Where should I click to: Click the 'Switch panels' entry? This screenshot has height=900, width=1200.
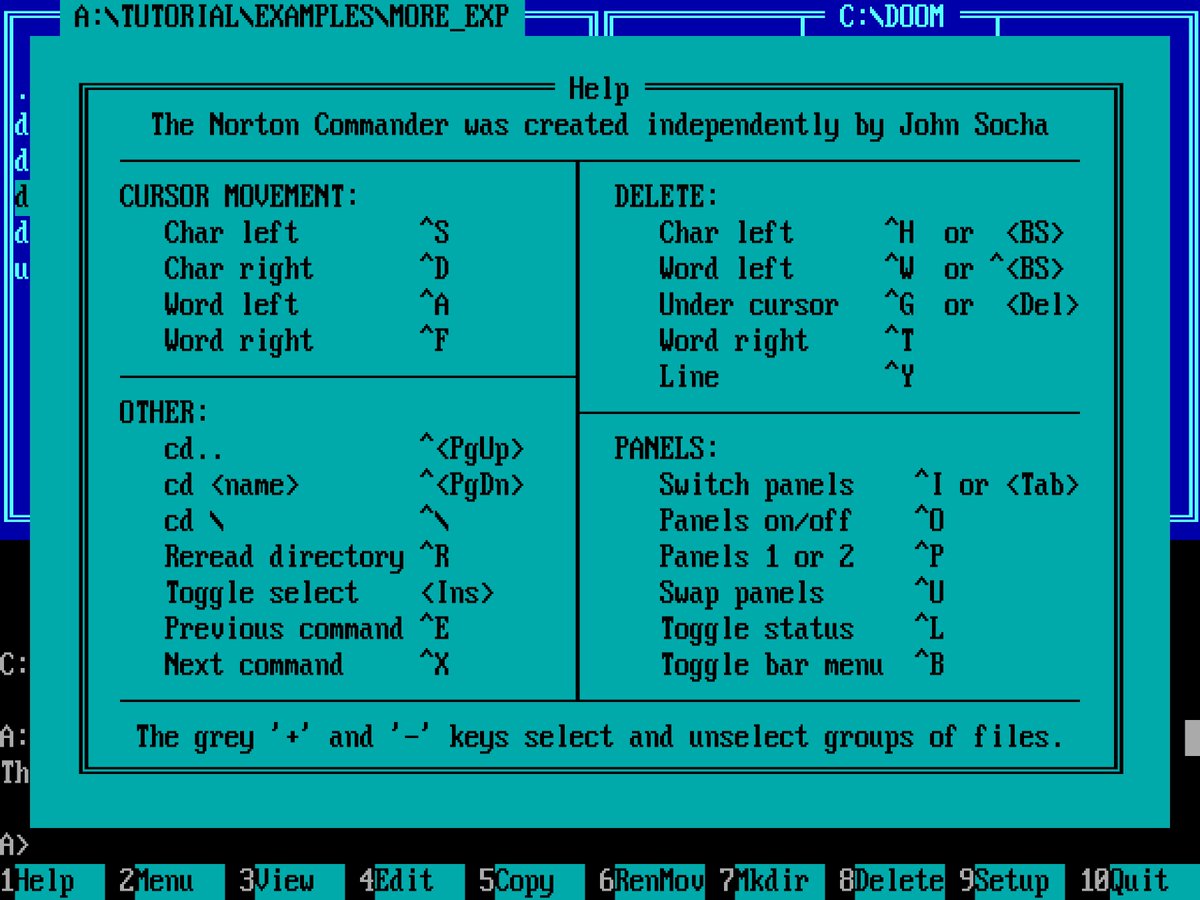(757, 485)
